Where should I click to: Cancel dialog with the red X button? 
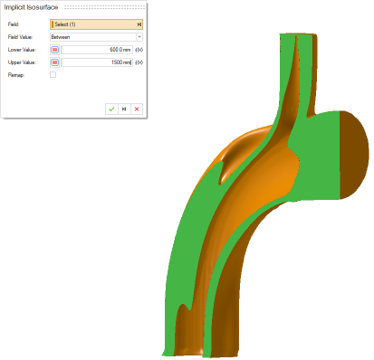coord(137,109)
